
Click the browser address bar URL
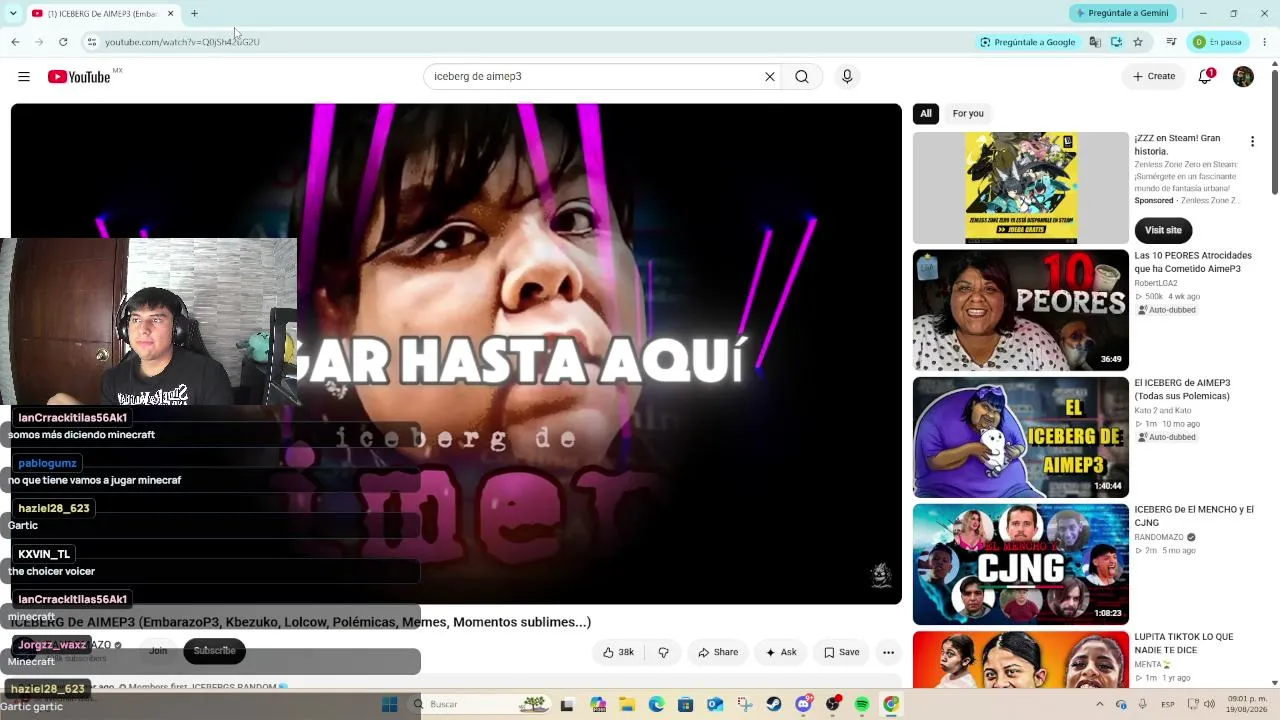coord(182,42)
